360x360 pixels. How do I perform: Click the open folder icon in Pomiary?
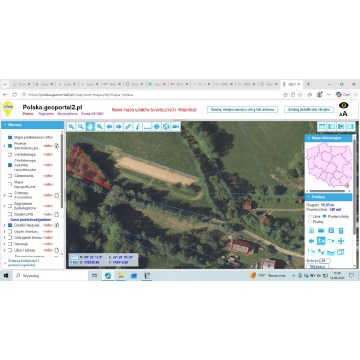pyautogui.click(x=321, y=230)
